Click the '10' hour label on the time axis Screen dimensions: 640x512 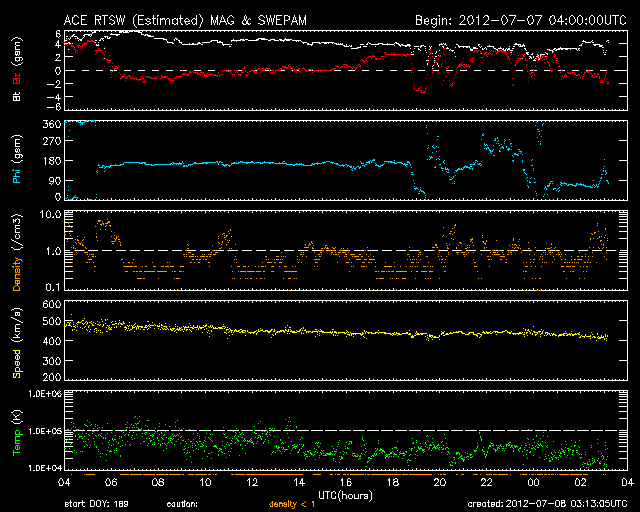tap(205, 482)
